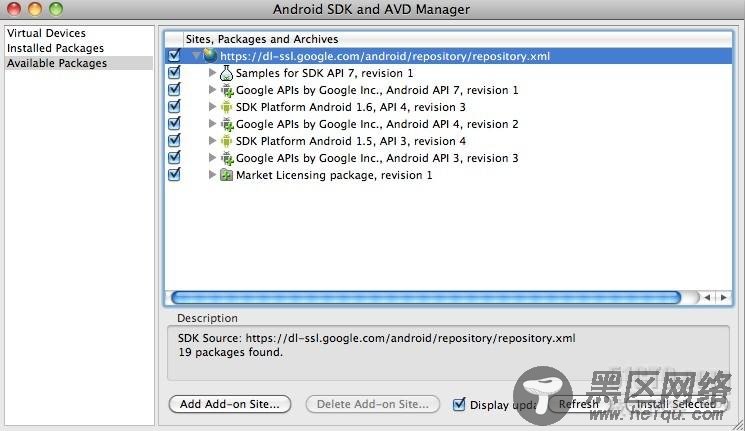This screenshot has height=431, width=745.
Task: Click the Add Add-on Site button
Action: point(229,404)
